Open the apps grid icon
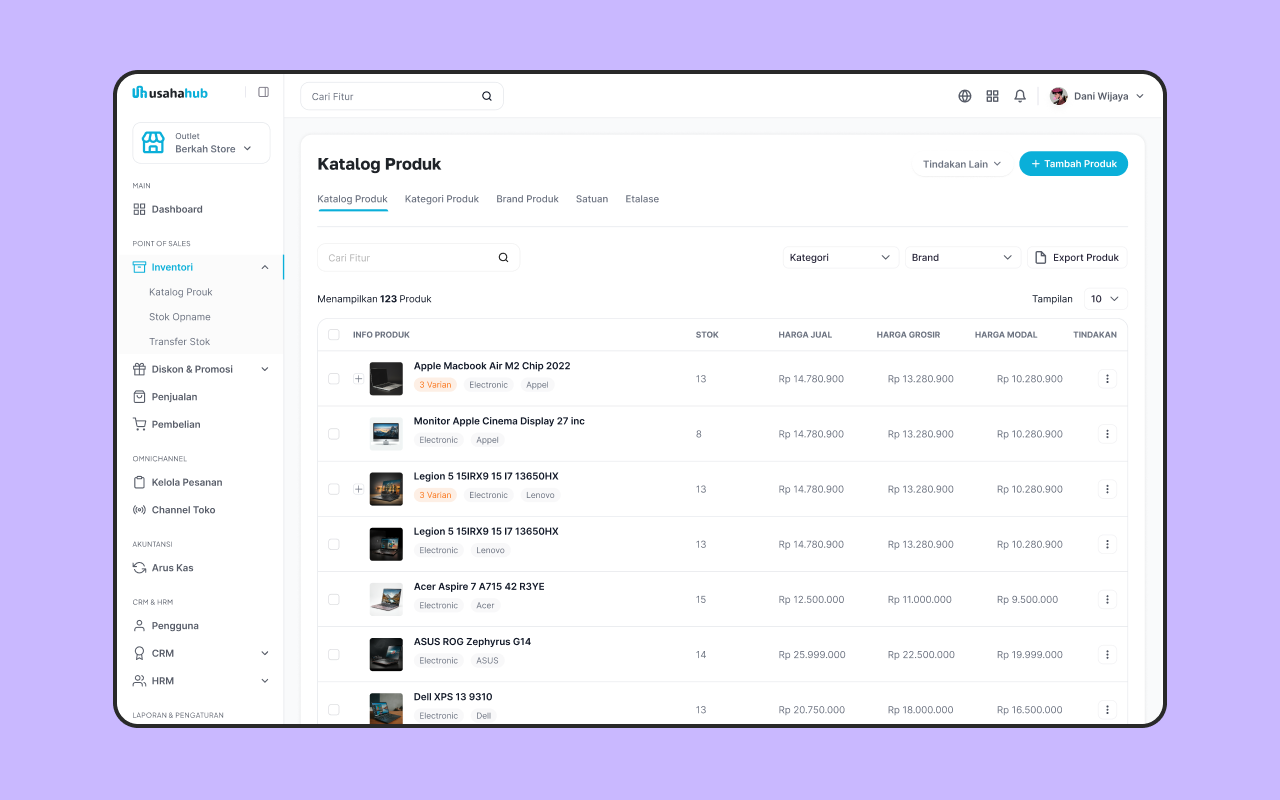The image size is (1280, 800). coord(993,96)
